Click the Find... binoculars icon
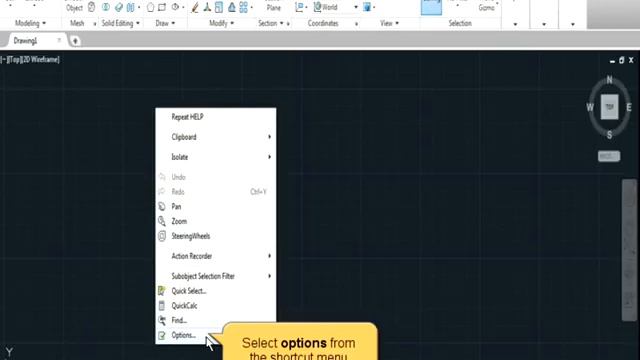The image size is (640, 360). pyautogui.click(x=162, y=320)
